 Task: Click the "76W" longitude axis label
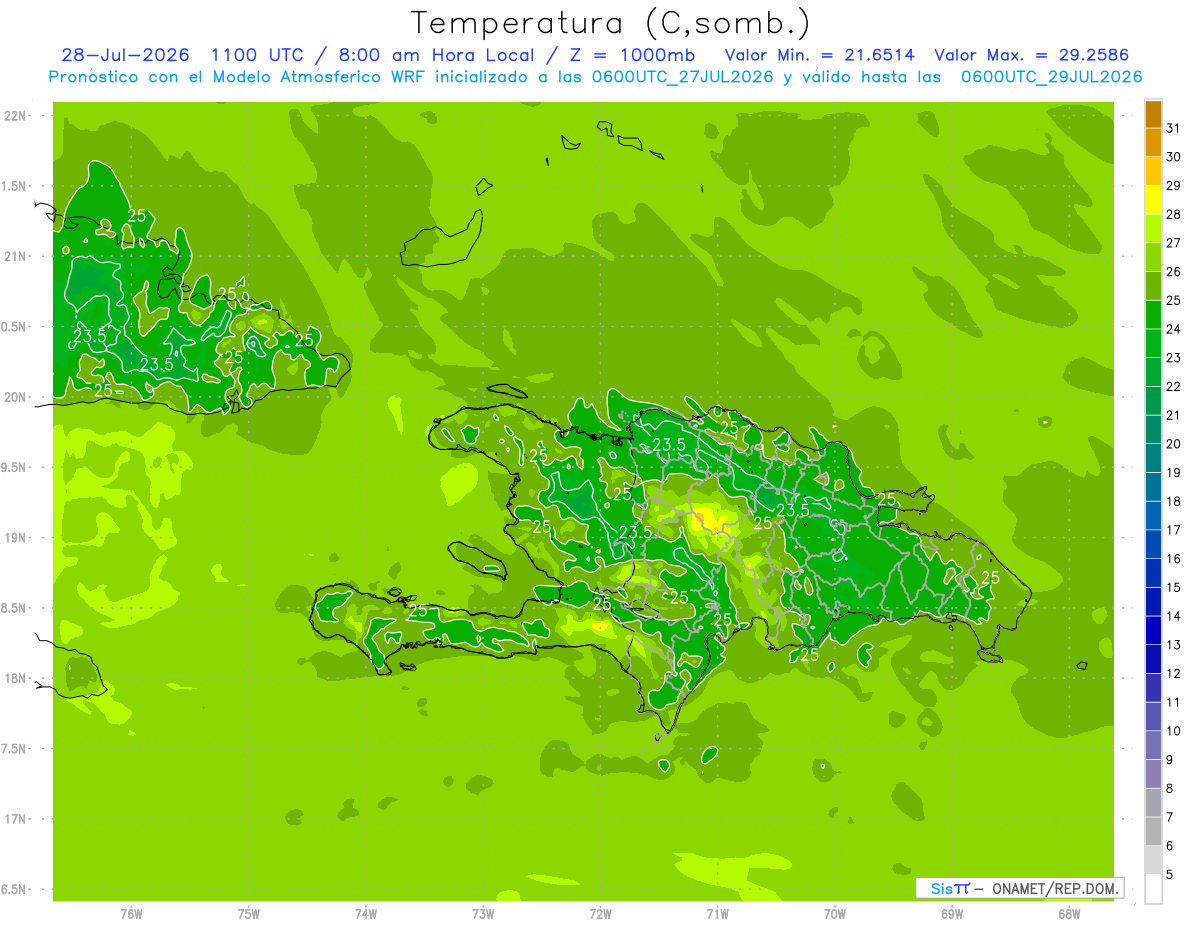coord(131,914)
